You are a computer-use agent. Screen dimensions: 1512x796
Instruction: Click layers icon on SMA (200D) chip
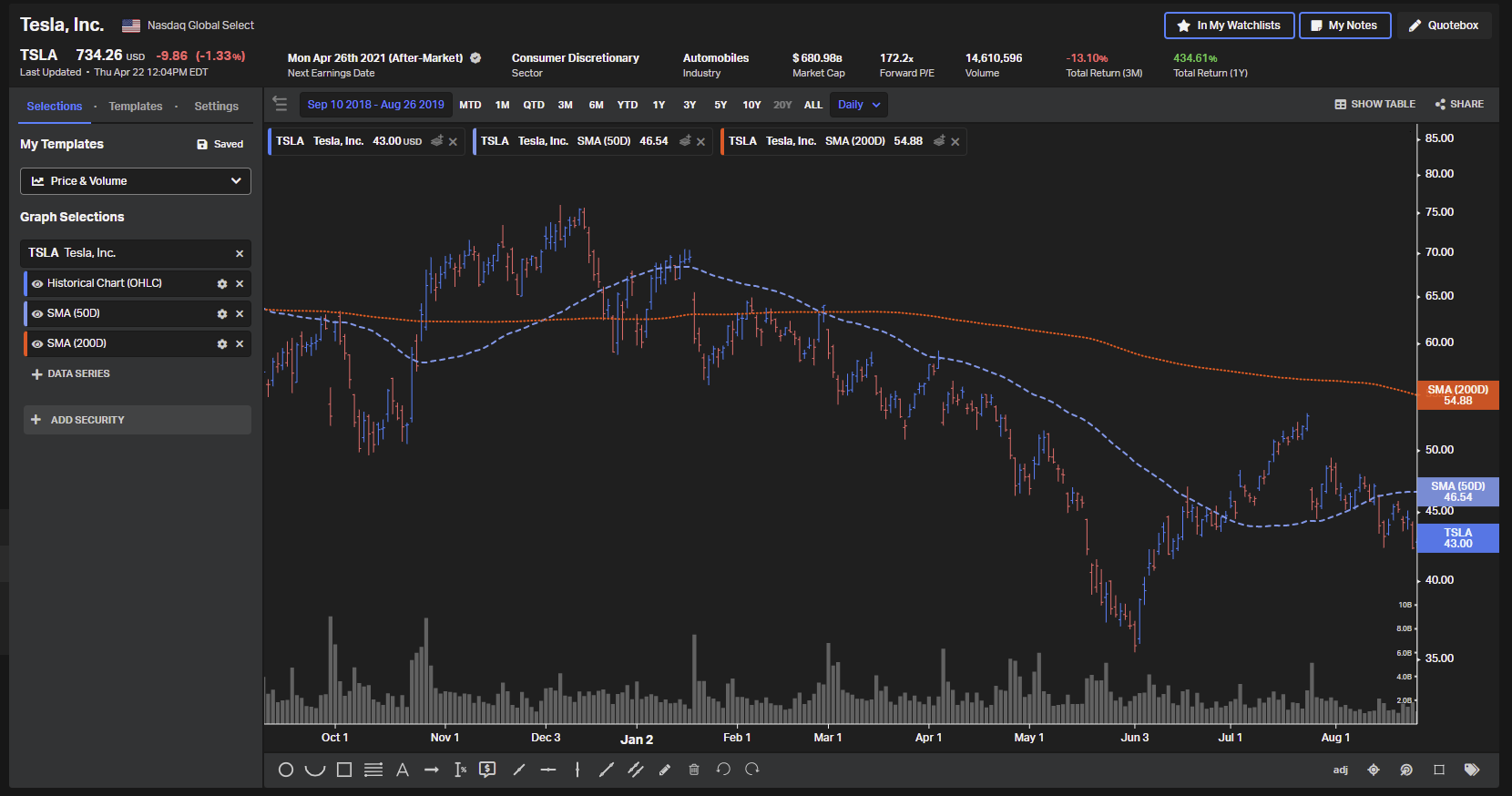click(x=939, y=140)
